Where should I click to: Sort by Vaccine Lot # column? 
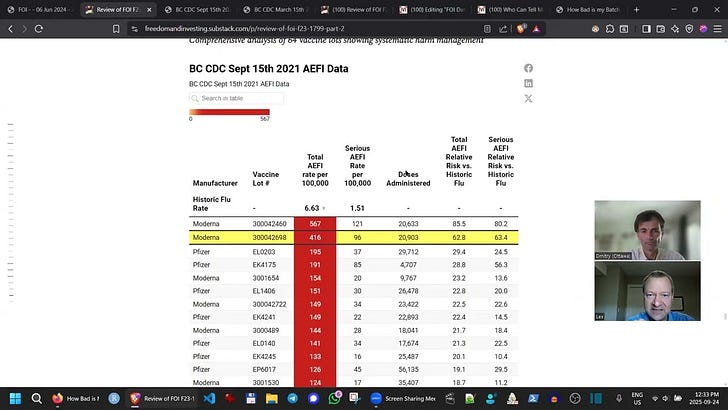click(266, 179)
